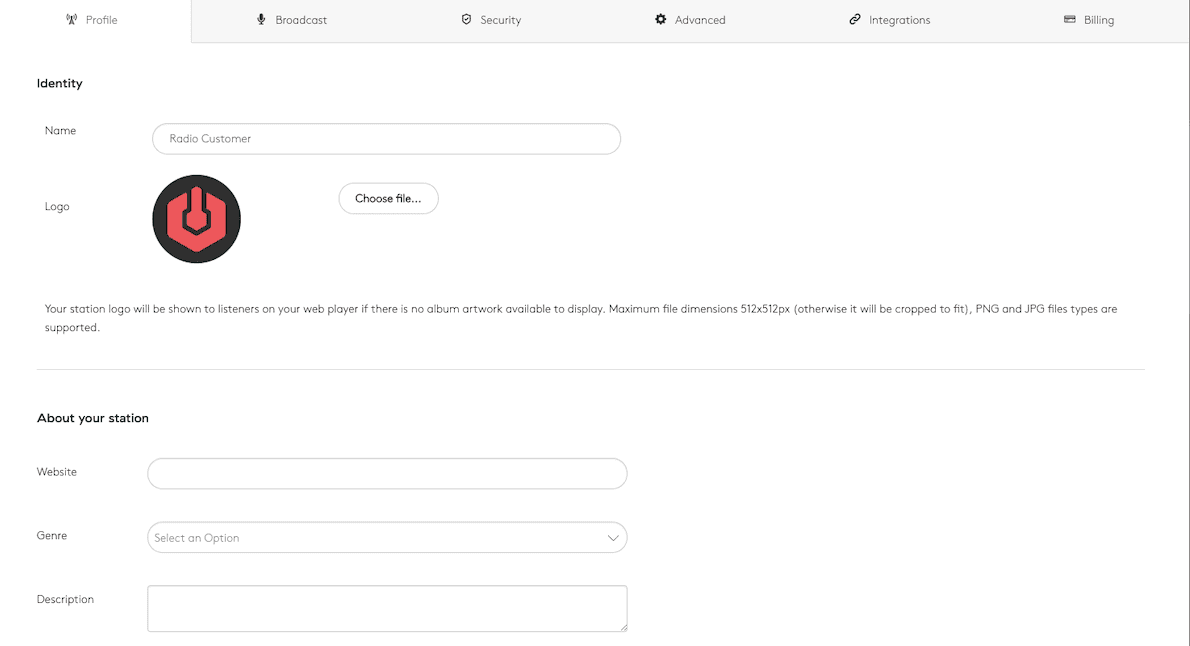Open the Broadcast tab by its label
This screenshot has height=646, width=1190.
click(x=301, y=20)
